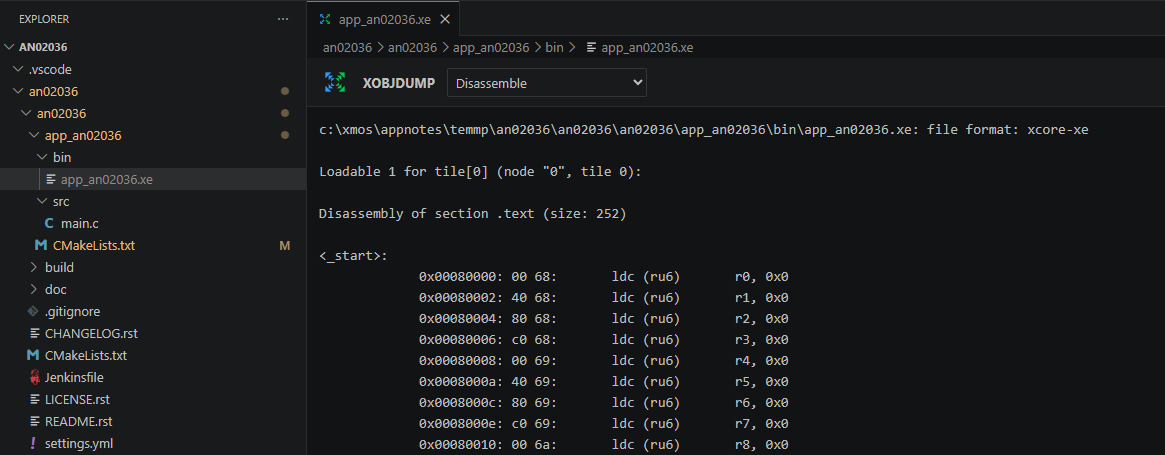1165x455 pixels.
Task: Click the app_an02036 breadcrumb segment
Action: tap(490, 48)
